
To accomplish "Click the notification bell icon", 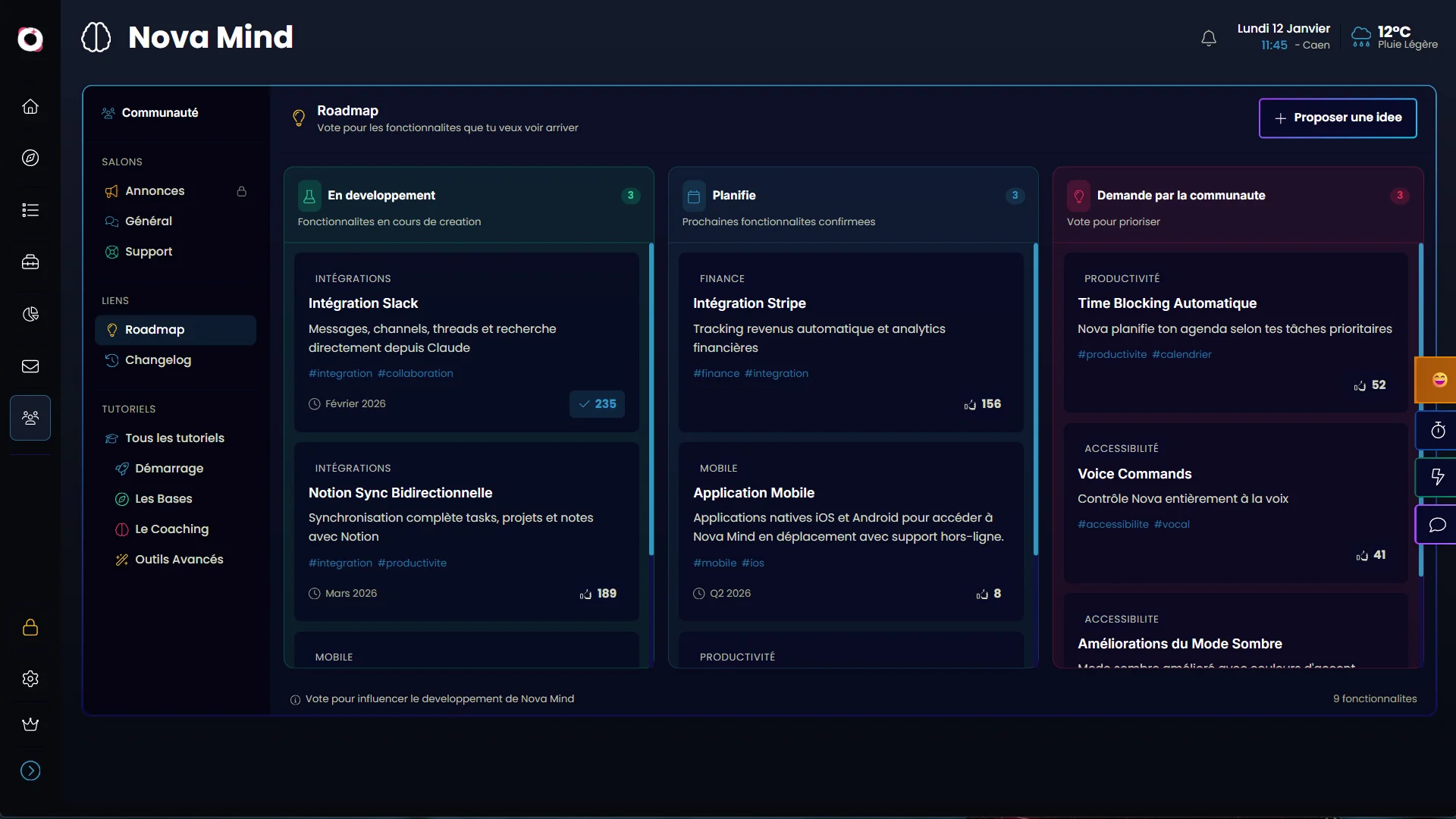I will tap(1209, 38).
